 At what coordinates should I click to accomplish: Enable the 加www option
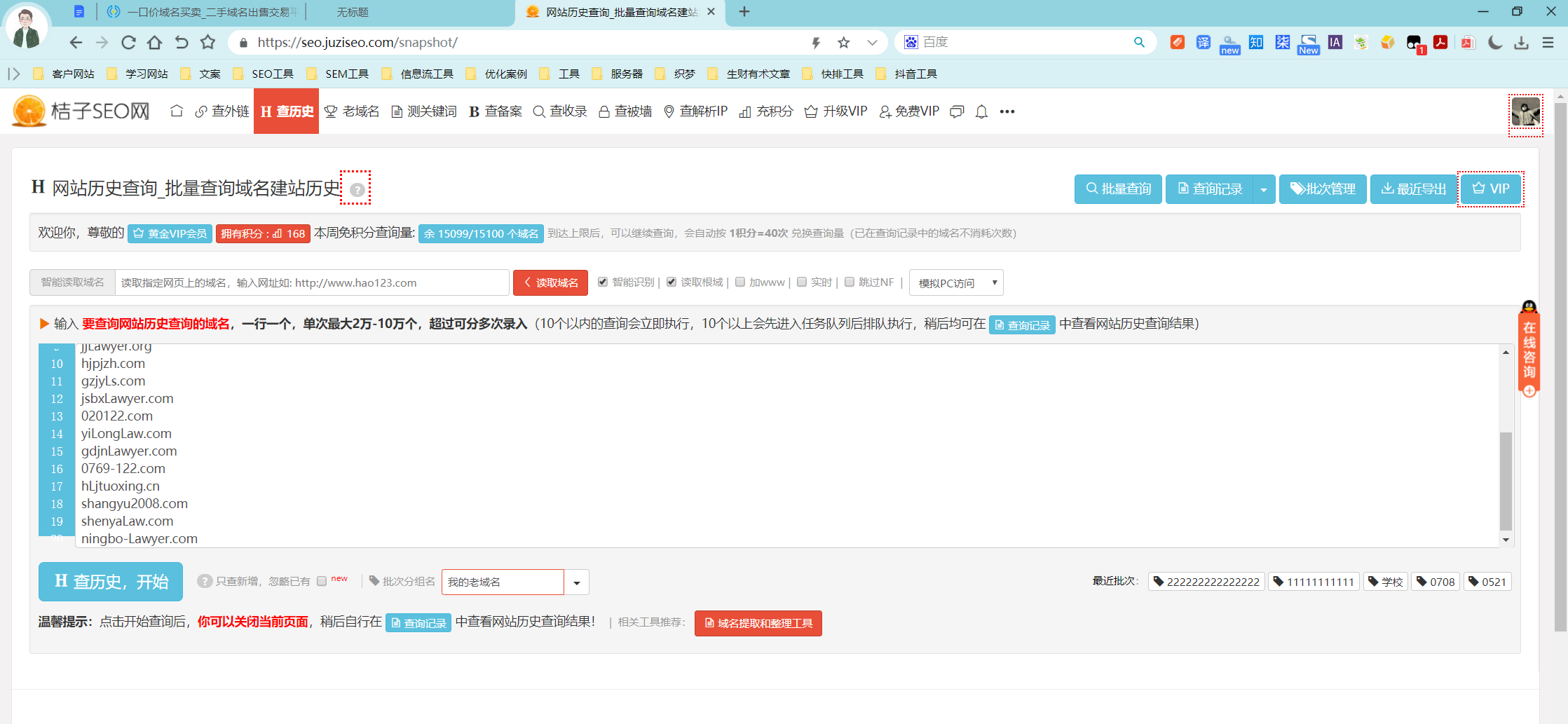[740, 282]
